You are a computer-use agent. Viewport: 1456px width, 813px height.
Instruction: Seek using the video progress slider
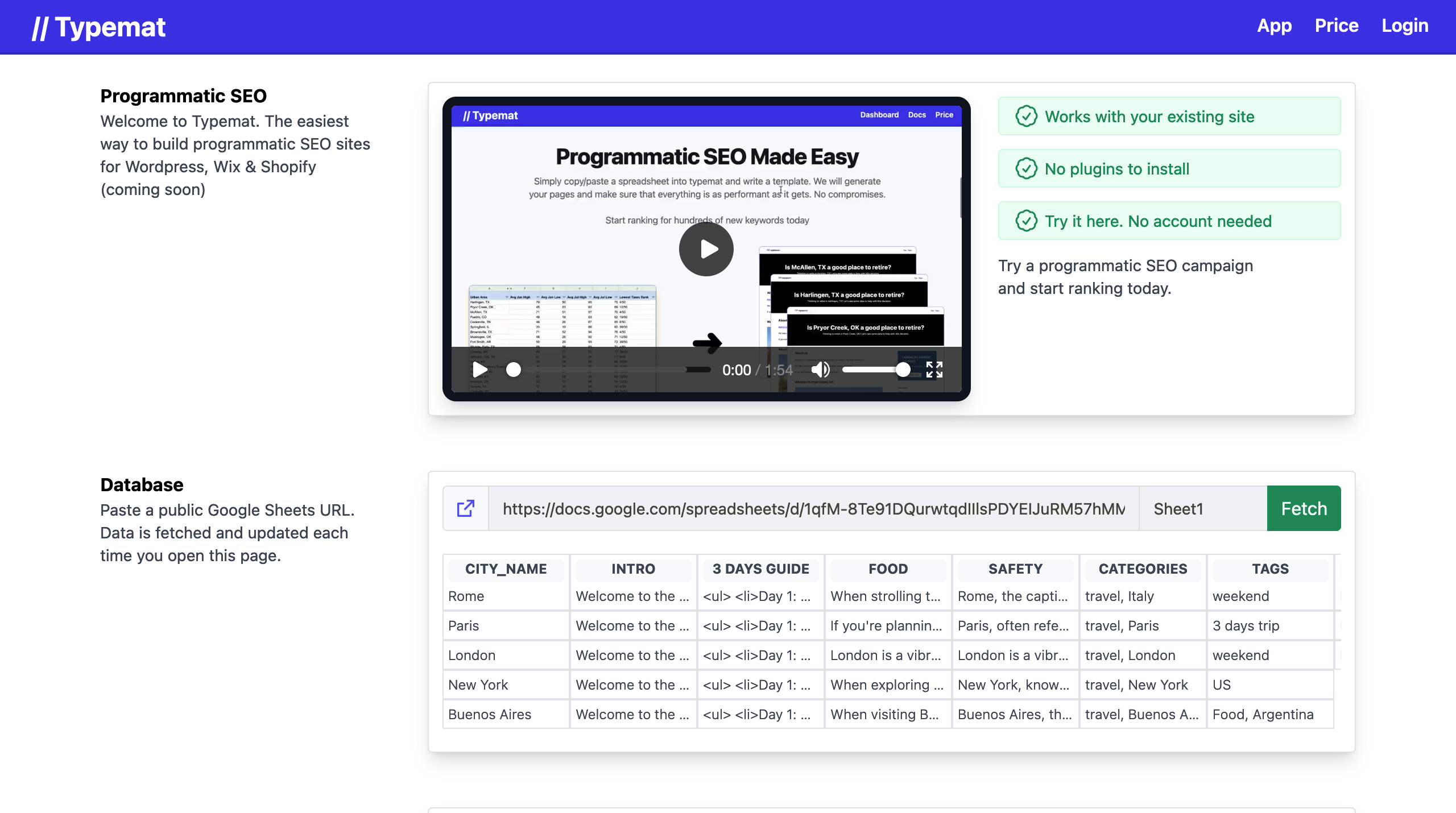608,370
